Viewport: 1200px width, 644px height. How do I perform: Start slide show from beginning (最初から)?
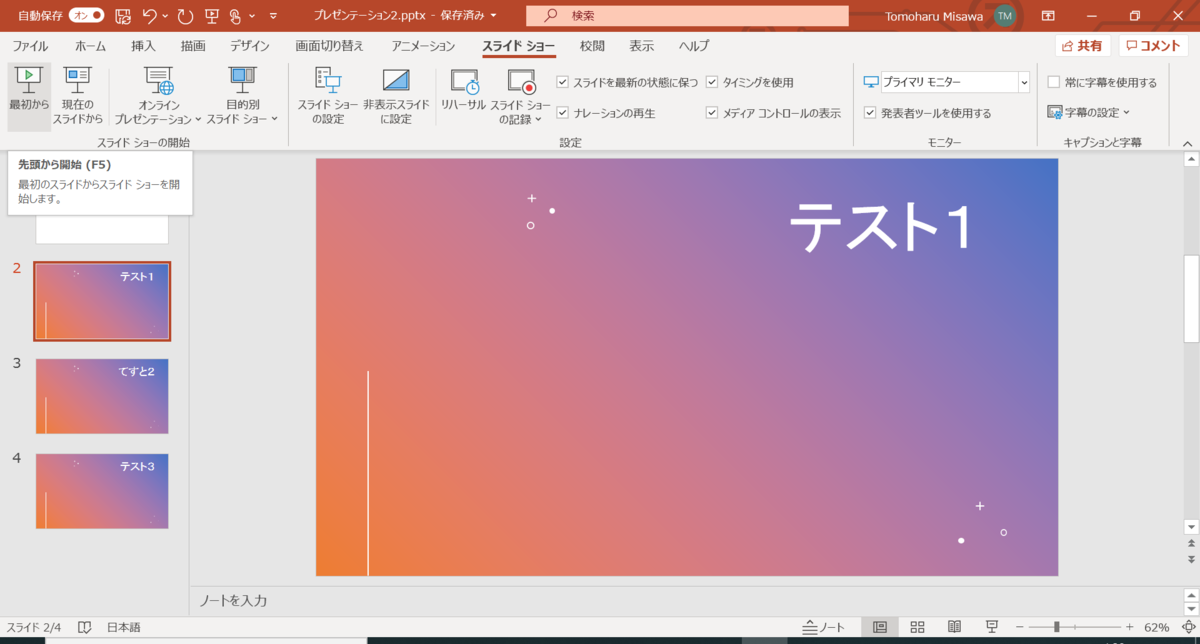pyautogui.click(x=29, y=96)
